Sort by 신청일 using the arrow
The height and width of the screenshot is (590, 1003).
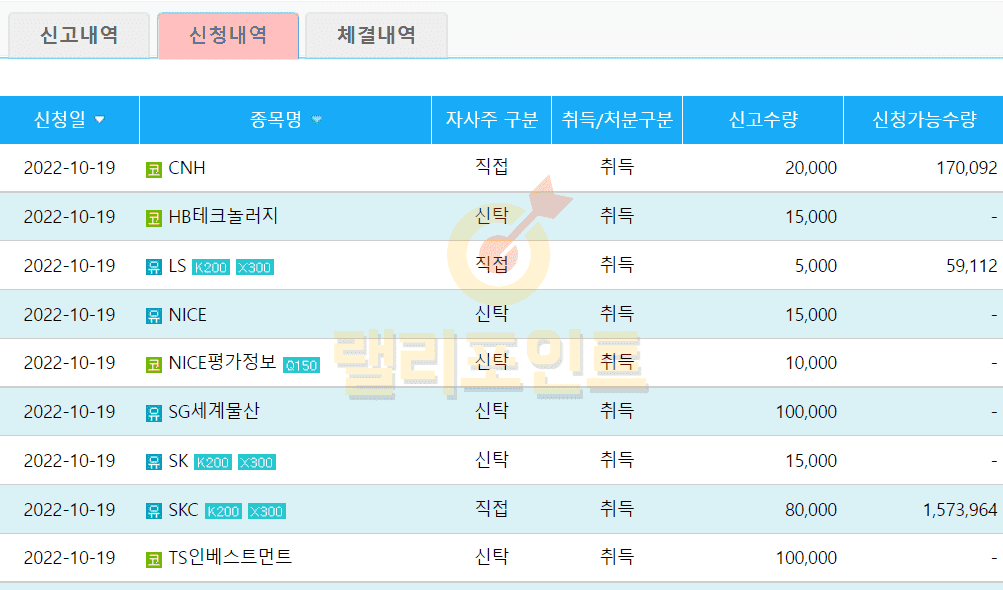tap(99, 120)
